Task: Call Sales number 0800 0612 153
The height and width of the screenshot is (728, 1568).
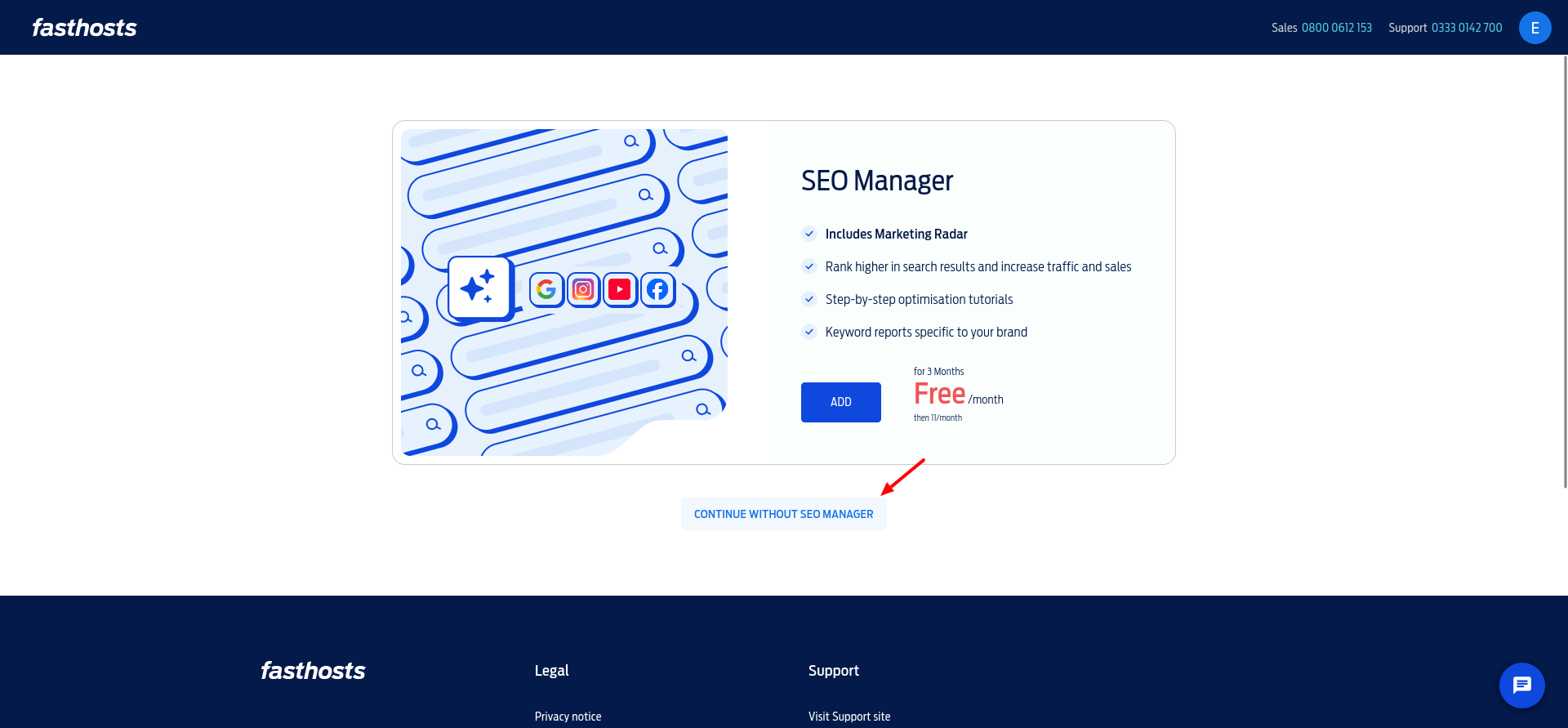Action: click(1336, 28)
